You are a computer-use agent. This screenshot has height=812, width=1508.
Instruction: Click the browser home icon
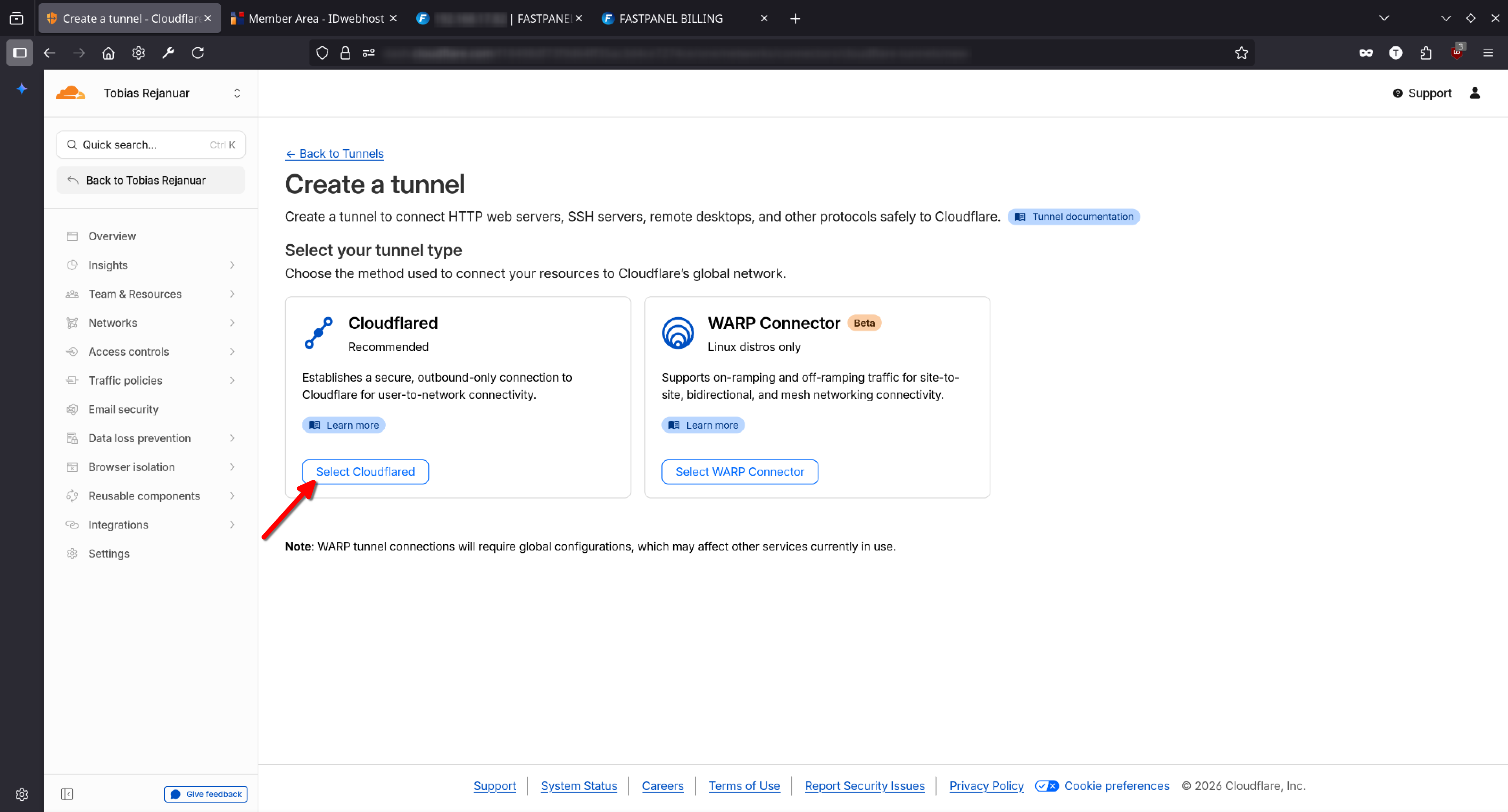[x=108, y=53]
